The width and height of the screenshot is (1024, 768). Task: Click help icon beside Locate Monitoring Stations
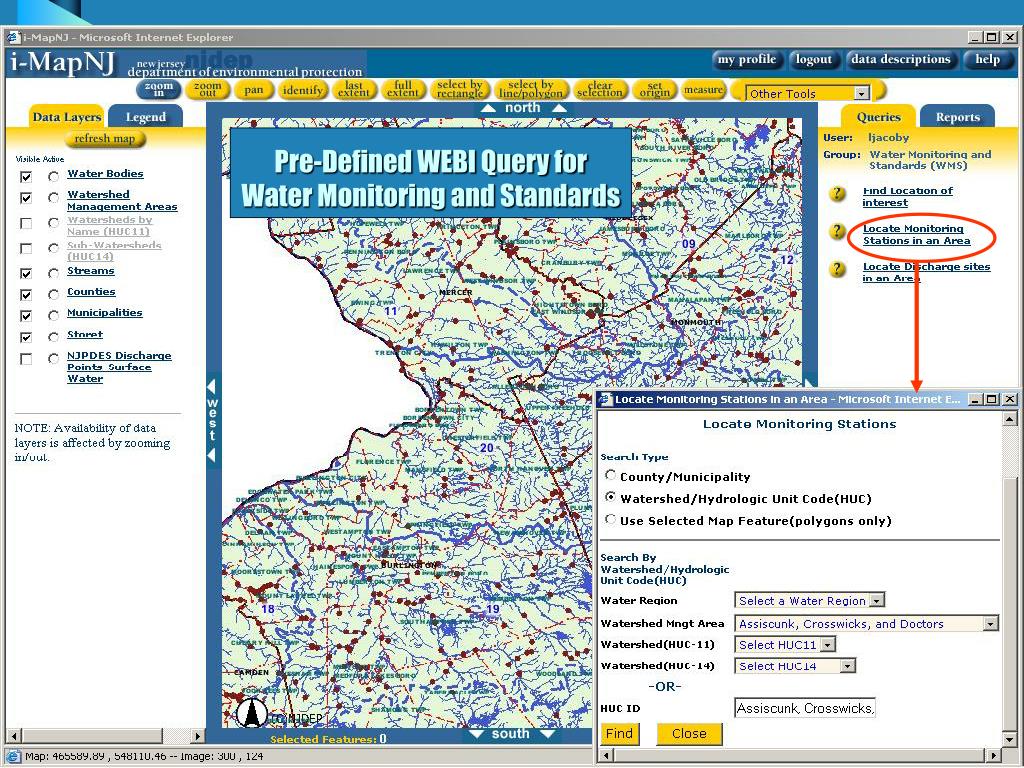click(x=837, y=231)
